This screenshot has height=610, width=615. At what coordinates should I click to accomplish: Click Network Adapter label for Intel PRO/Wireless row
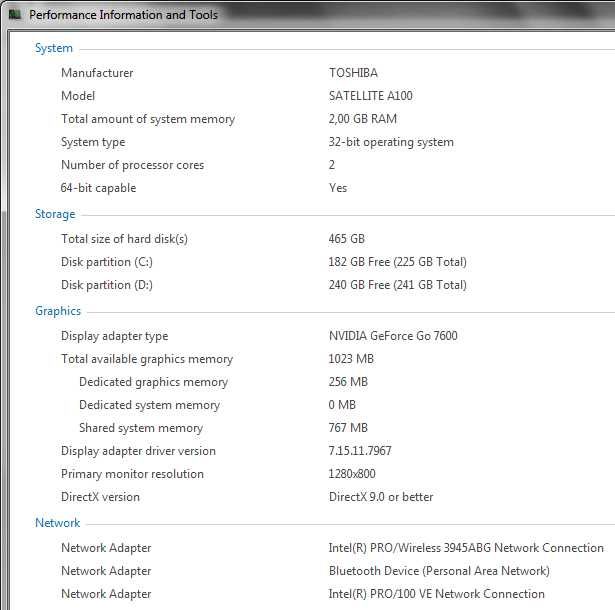coord(106,548)
